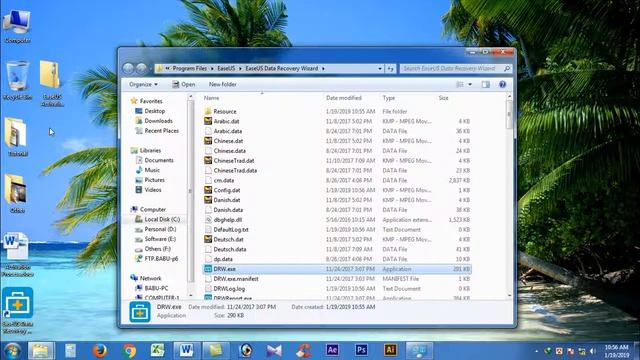Select the Word document icon on desktop
This screenshot has height=360, width=640.
pyautogui.click(x=17, y=254)
